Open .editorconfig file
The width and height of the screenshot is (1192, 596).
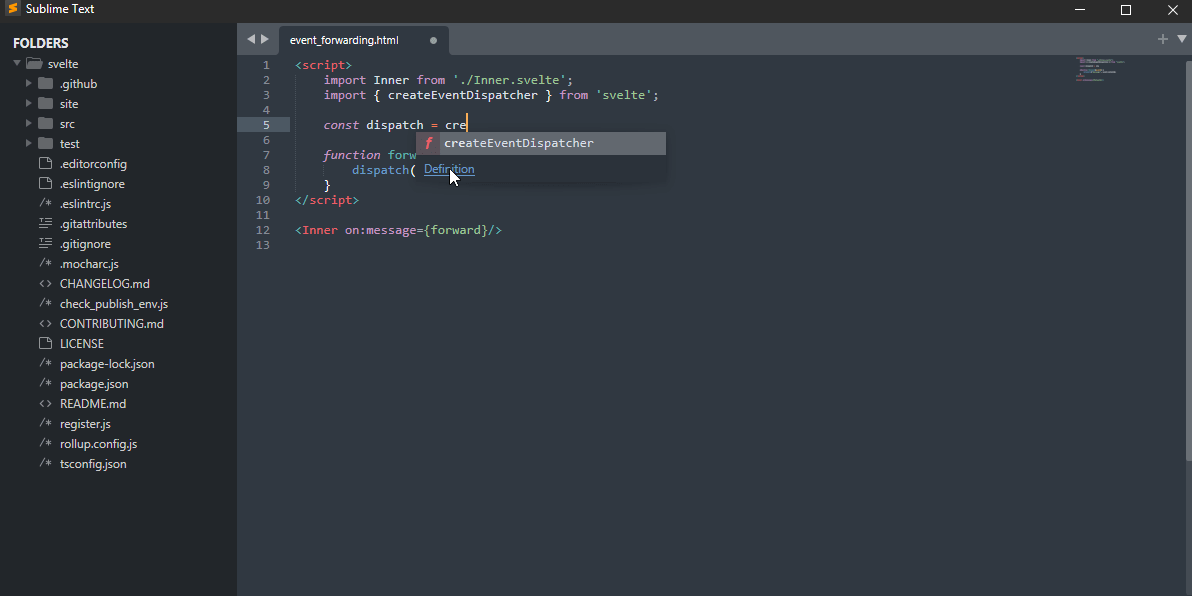(94, 163)
